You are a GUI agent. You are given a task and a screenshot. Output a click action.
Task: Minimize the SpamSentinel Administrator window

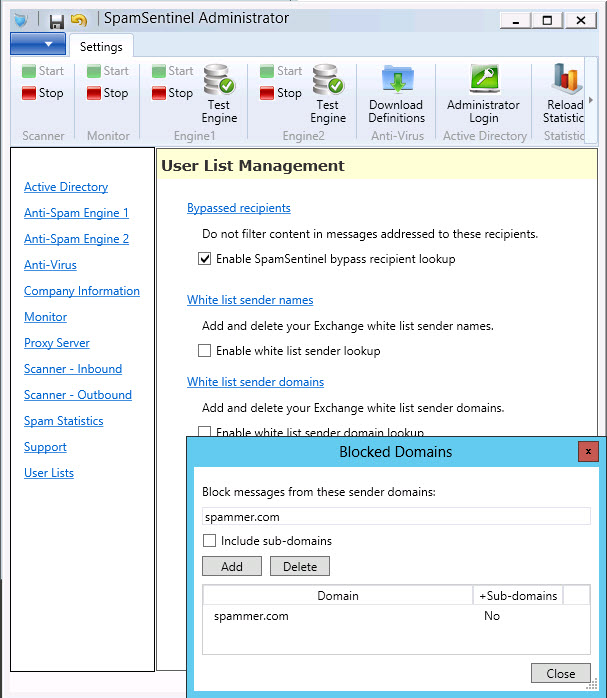point(516,20)
